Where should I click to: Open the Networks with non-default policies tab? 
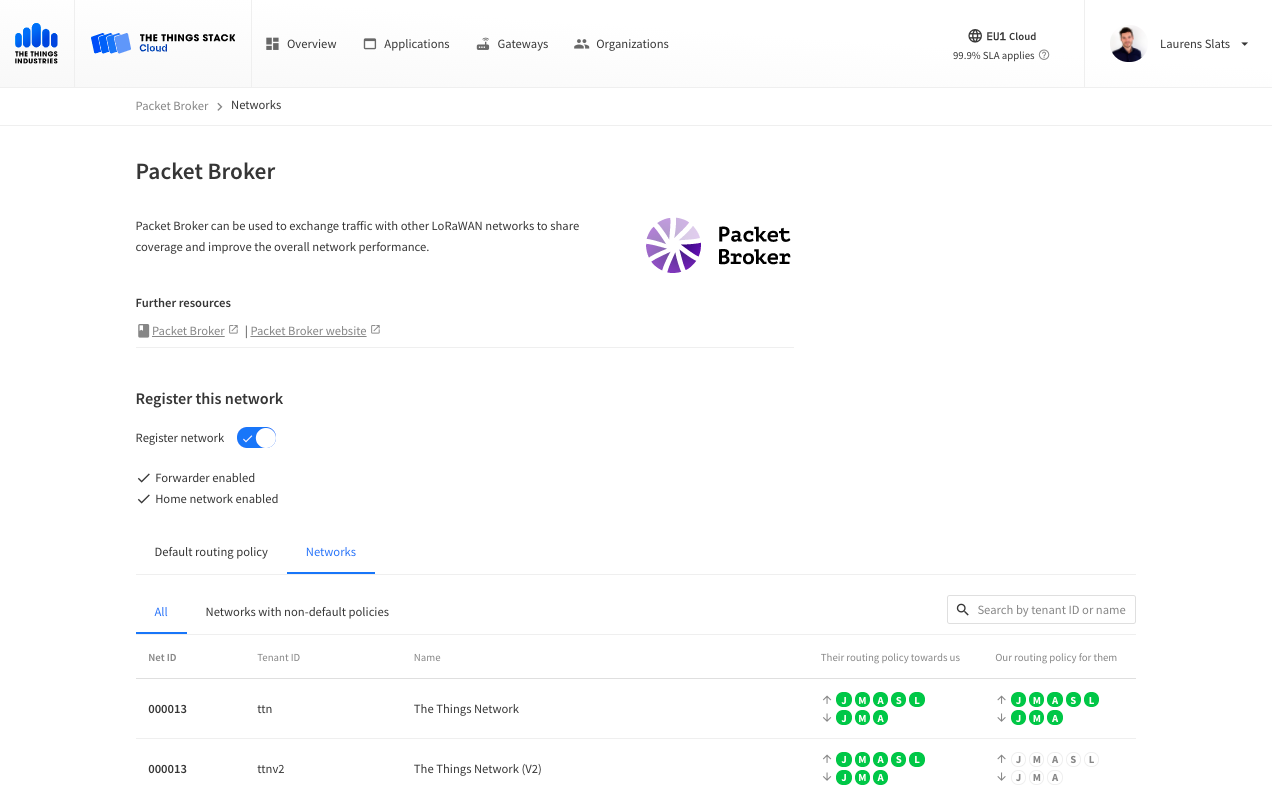pos(297,611)
